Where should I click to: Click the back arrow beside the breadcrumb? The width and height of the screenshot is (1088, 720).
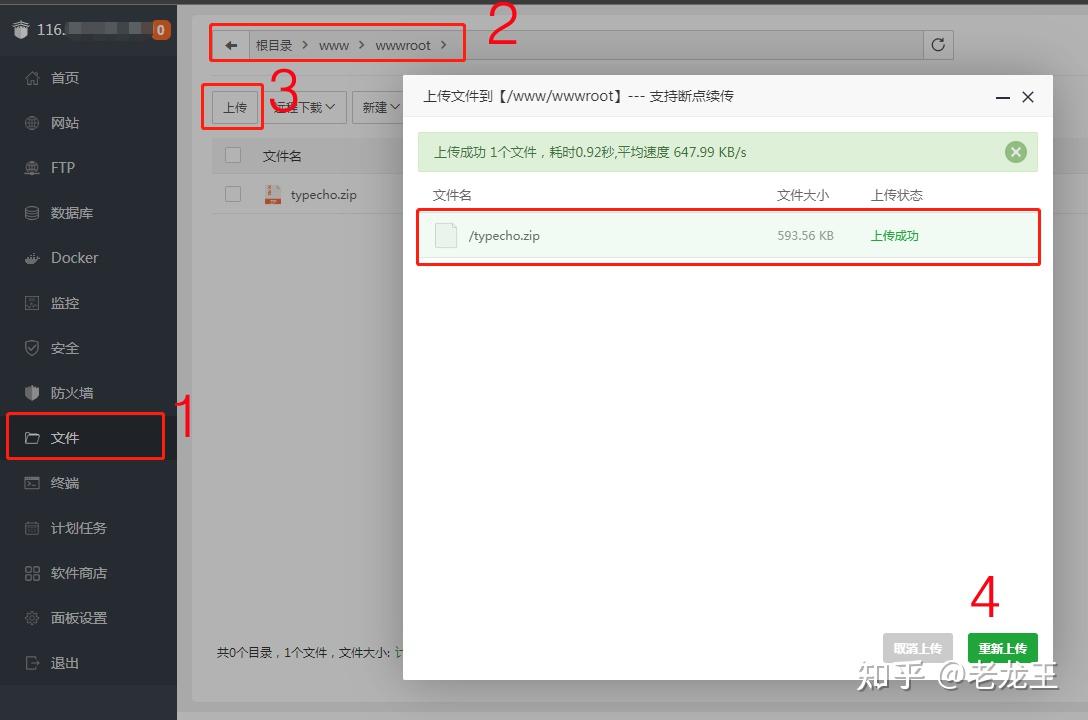(230, 44)
